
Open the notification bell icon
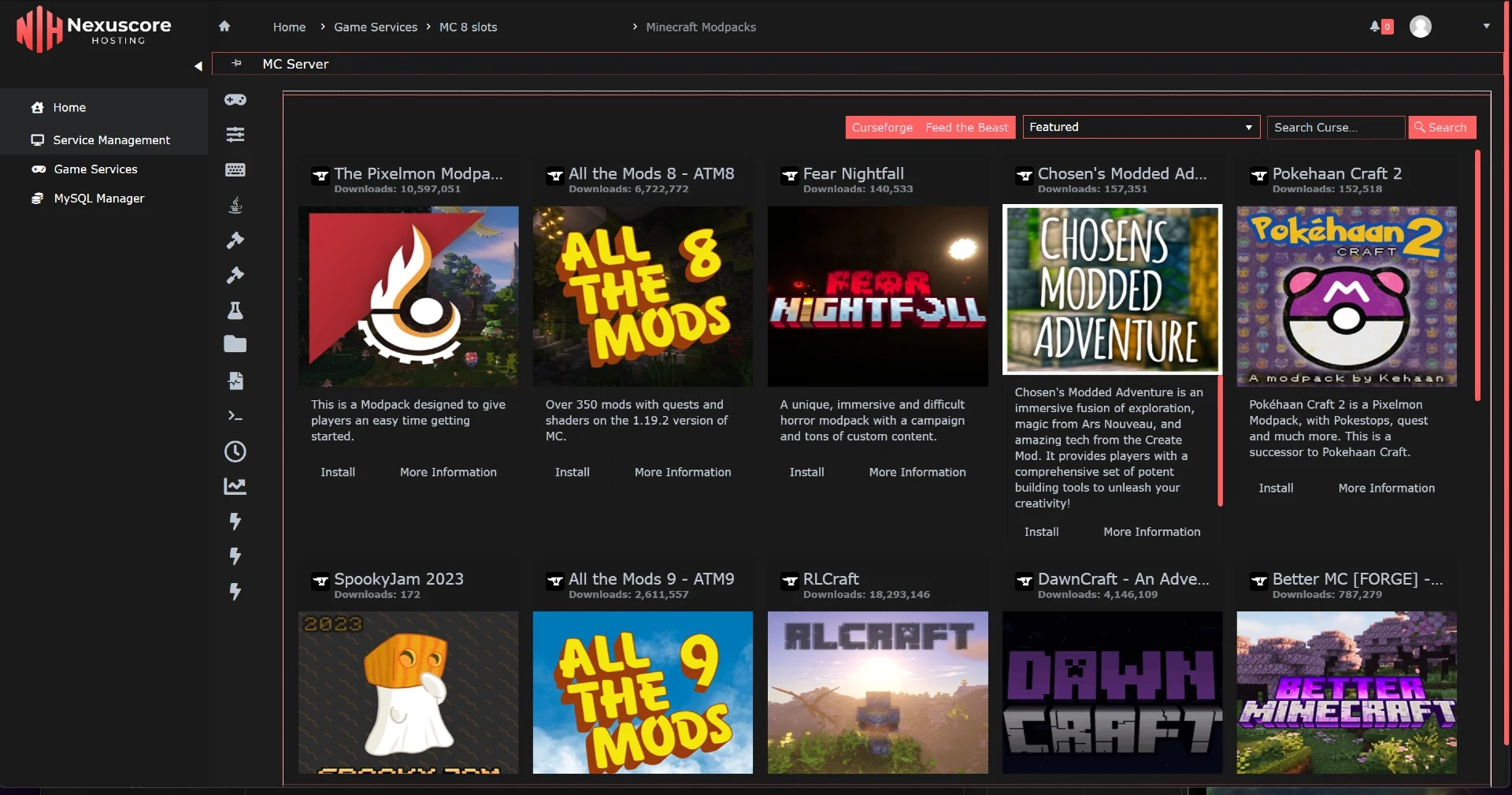[x=1375, y=26]
